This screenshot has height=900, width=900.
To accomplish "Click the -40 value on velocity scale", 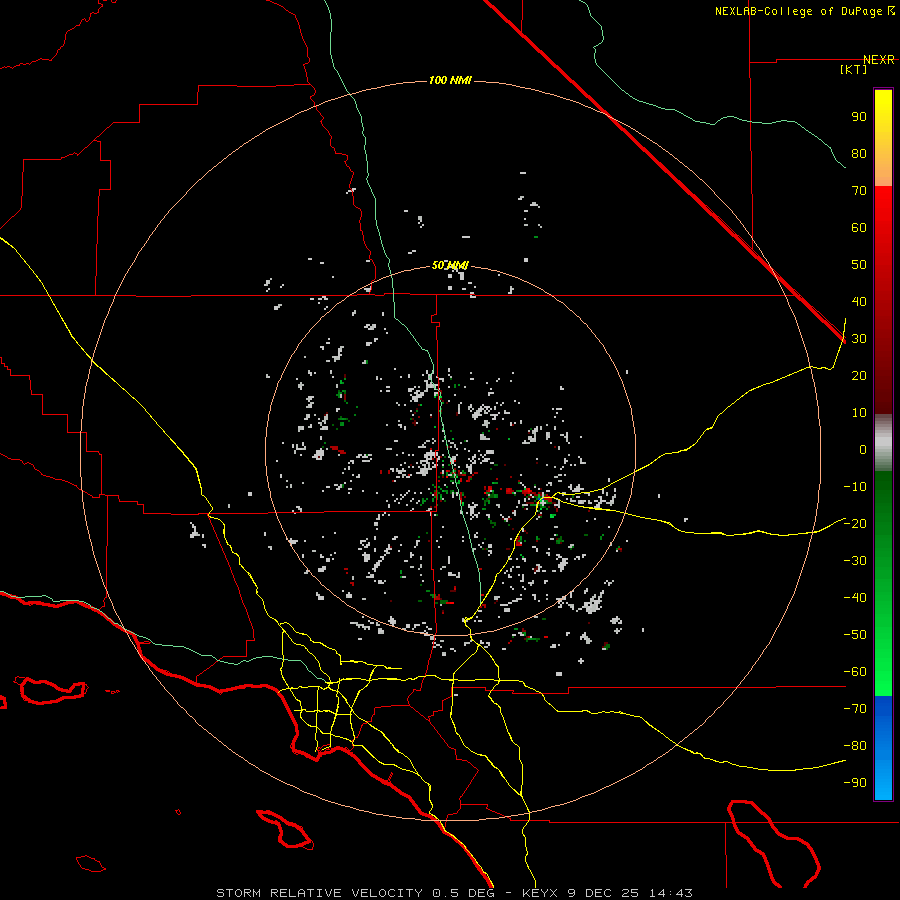I will pyautogui.click(x=855, y=598).
